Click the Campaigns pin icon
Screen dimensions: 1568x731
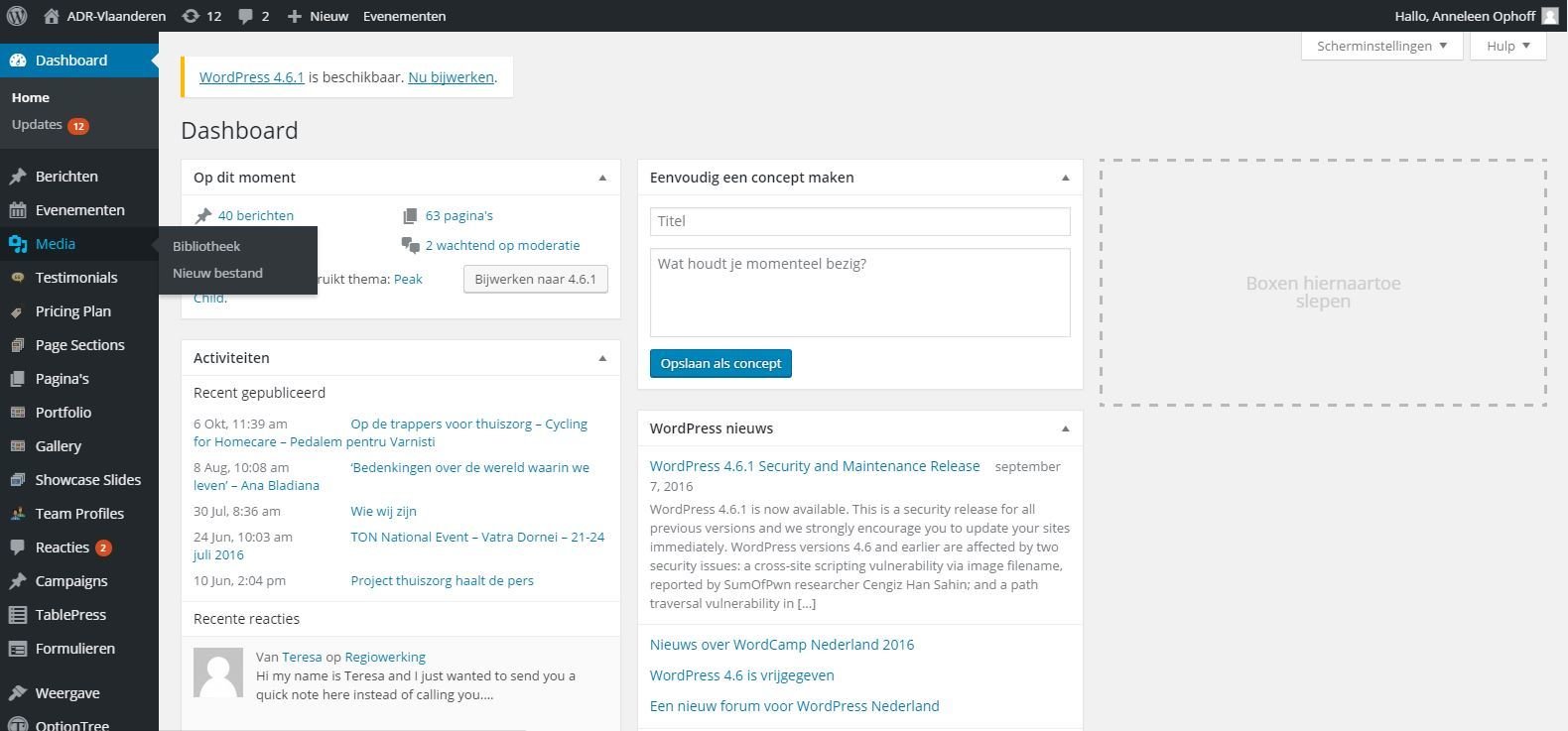click(18, 581)
